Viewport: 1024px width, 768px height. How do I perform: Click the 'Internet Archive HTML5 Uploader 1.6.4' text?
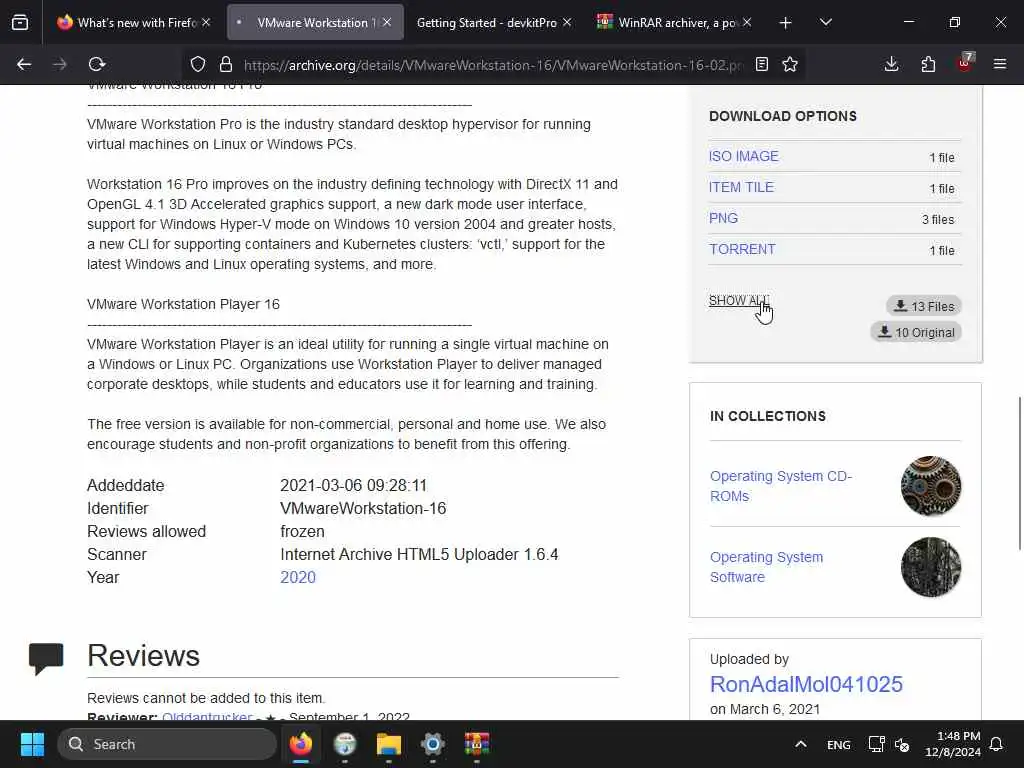tap(419, 554)
